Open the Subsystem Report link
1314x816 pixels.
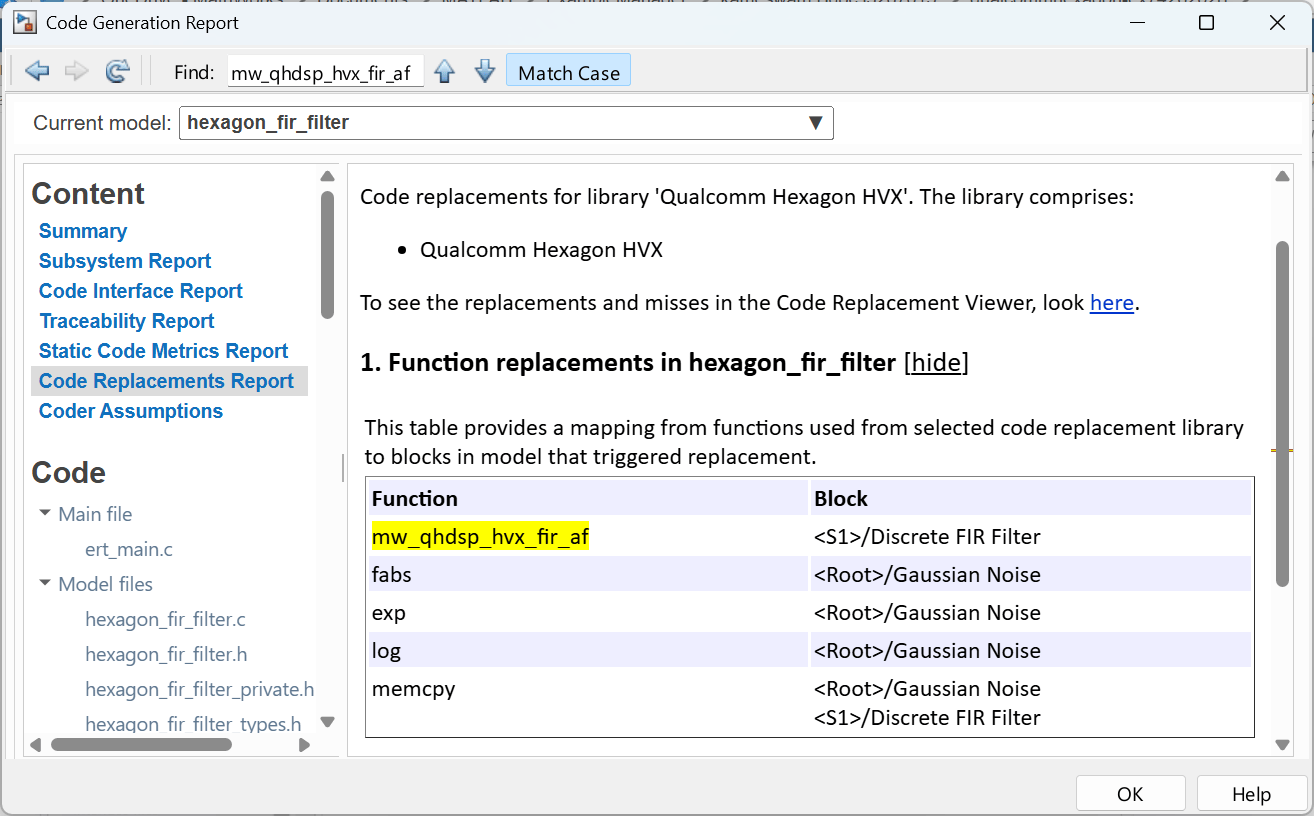125,261
